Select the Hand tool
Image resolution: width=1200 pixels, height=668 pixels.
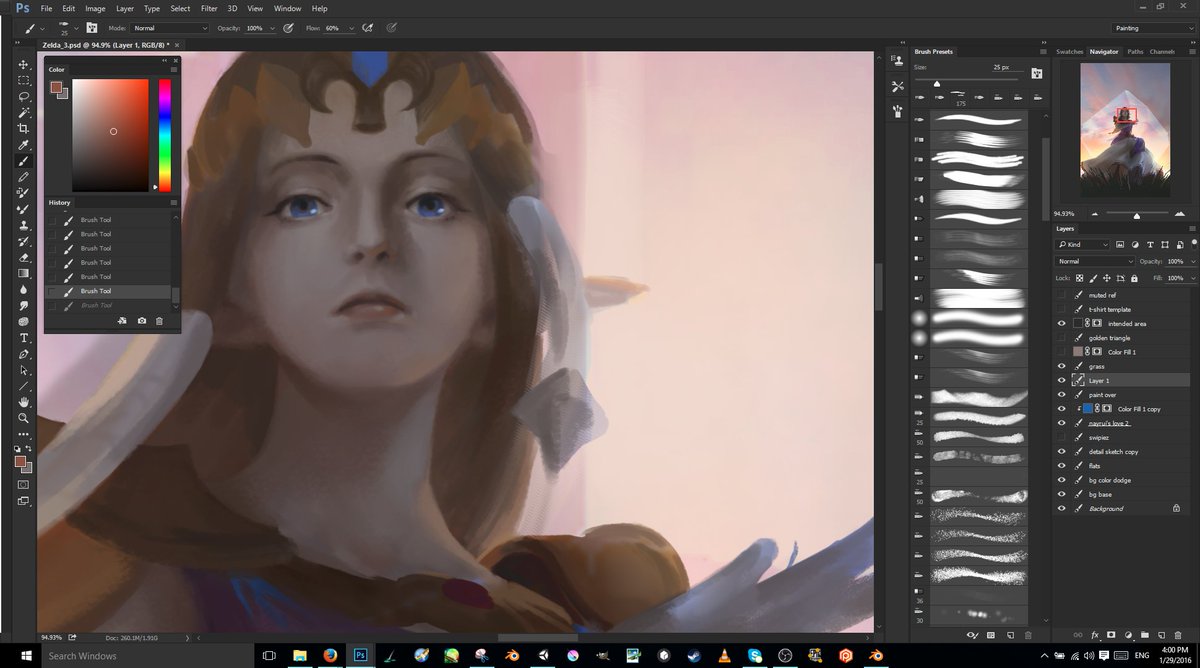pos(23,402)
